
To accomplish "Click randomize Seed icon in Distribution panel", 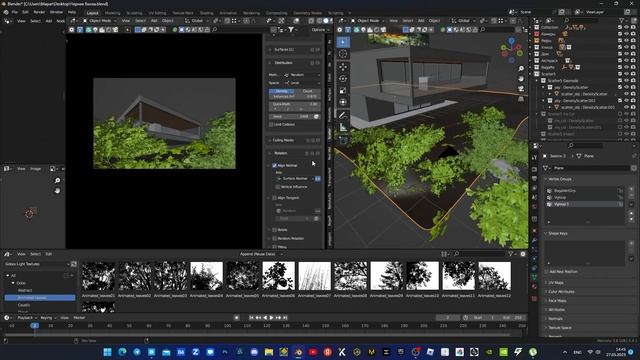I will [x=316, y=116].
